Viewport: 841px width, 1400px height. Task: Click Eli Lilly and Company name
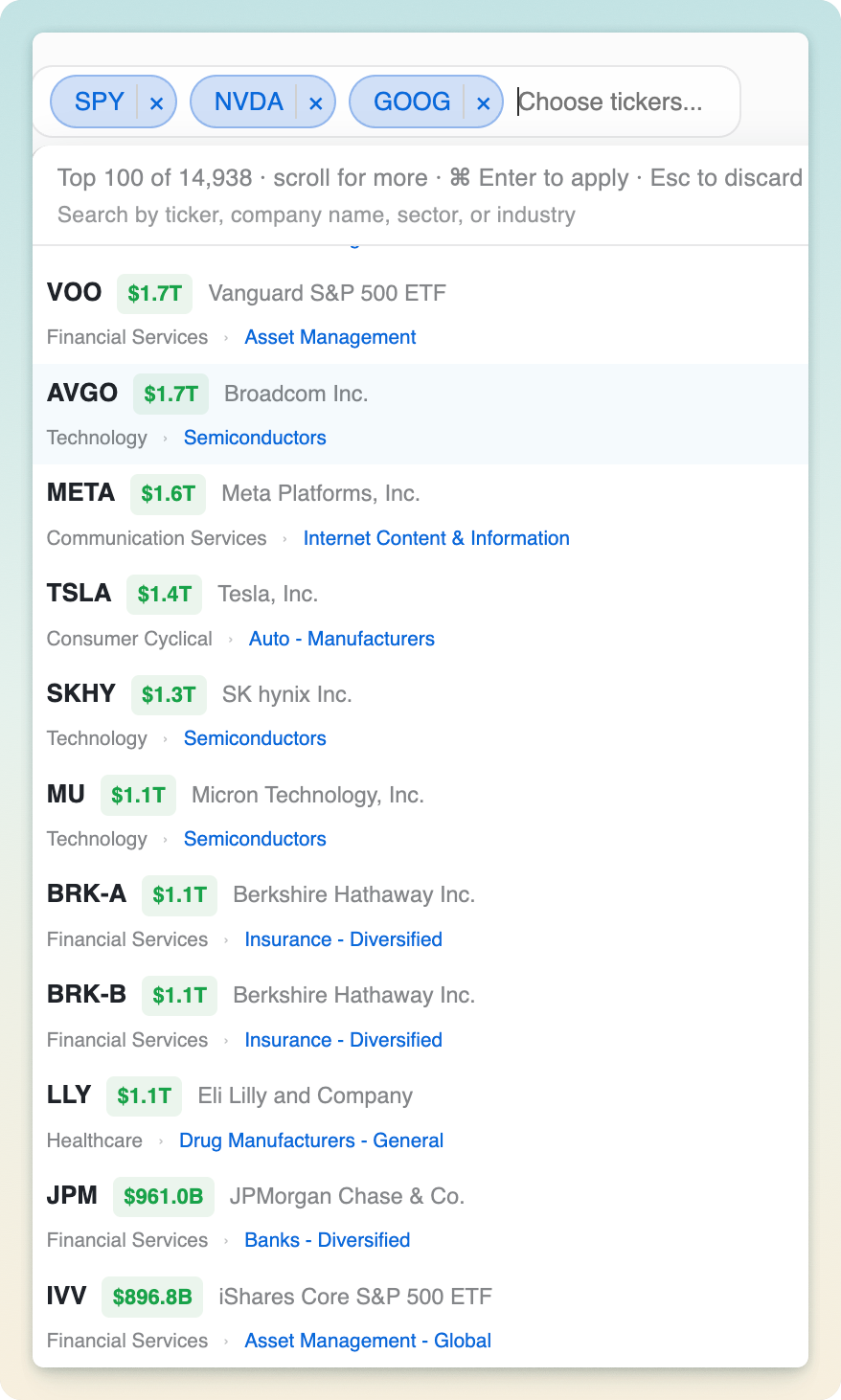pos(306,1095)
